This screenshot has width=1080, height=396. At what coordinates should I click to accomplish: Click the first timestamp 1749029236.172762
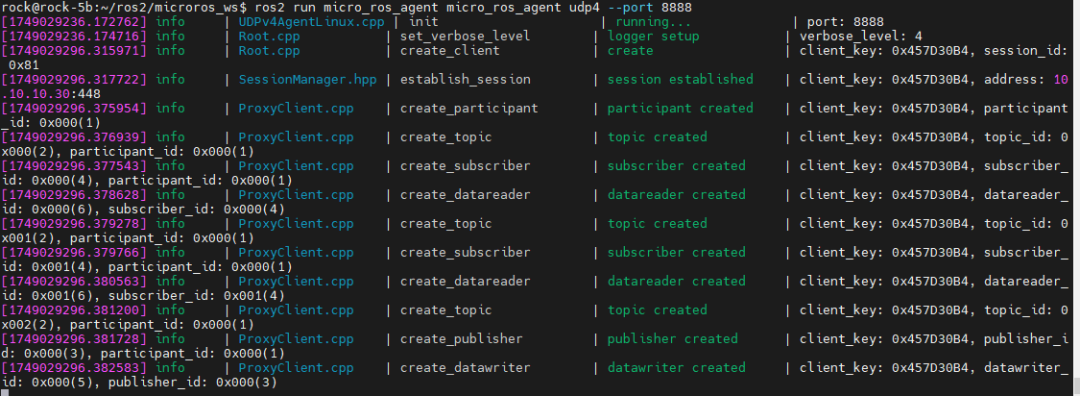tap(74, 21)
